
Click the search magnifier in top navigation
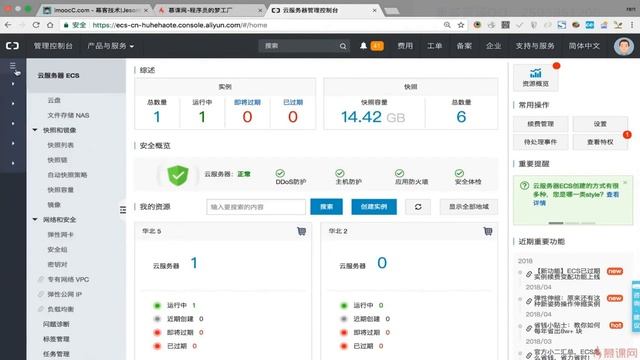pos(343,46)
